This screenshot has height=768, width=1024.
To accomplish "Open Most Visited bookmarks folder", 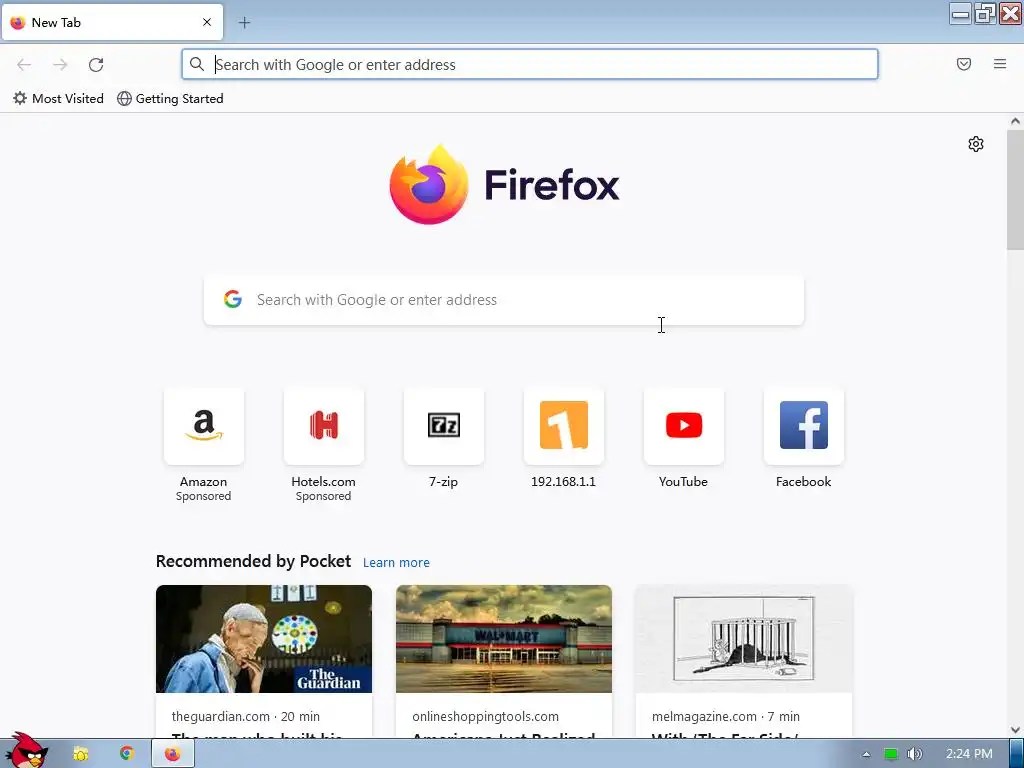I will coord(58,99).
